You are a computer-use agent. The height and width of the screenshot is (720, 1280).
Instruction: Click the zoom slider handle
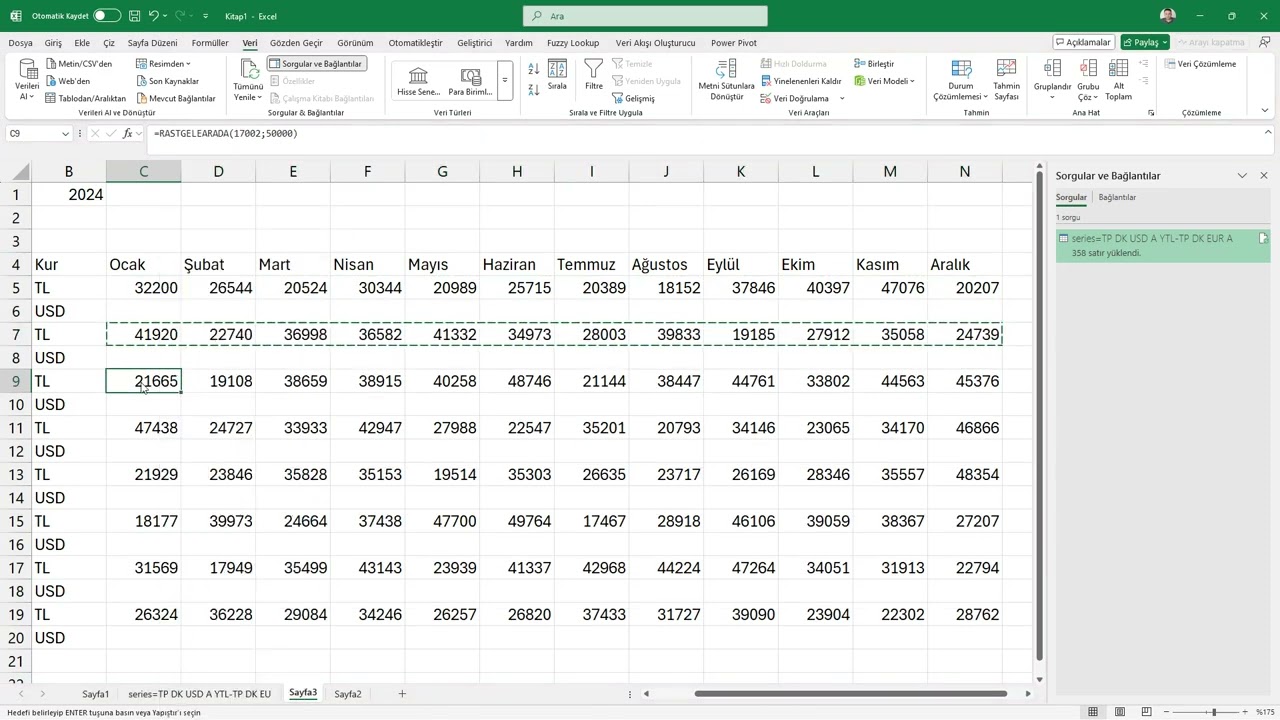tap(1213, 712)
